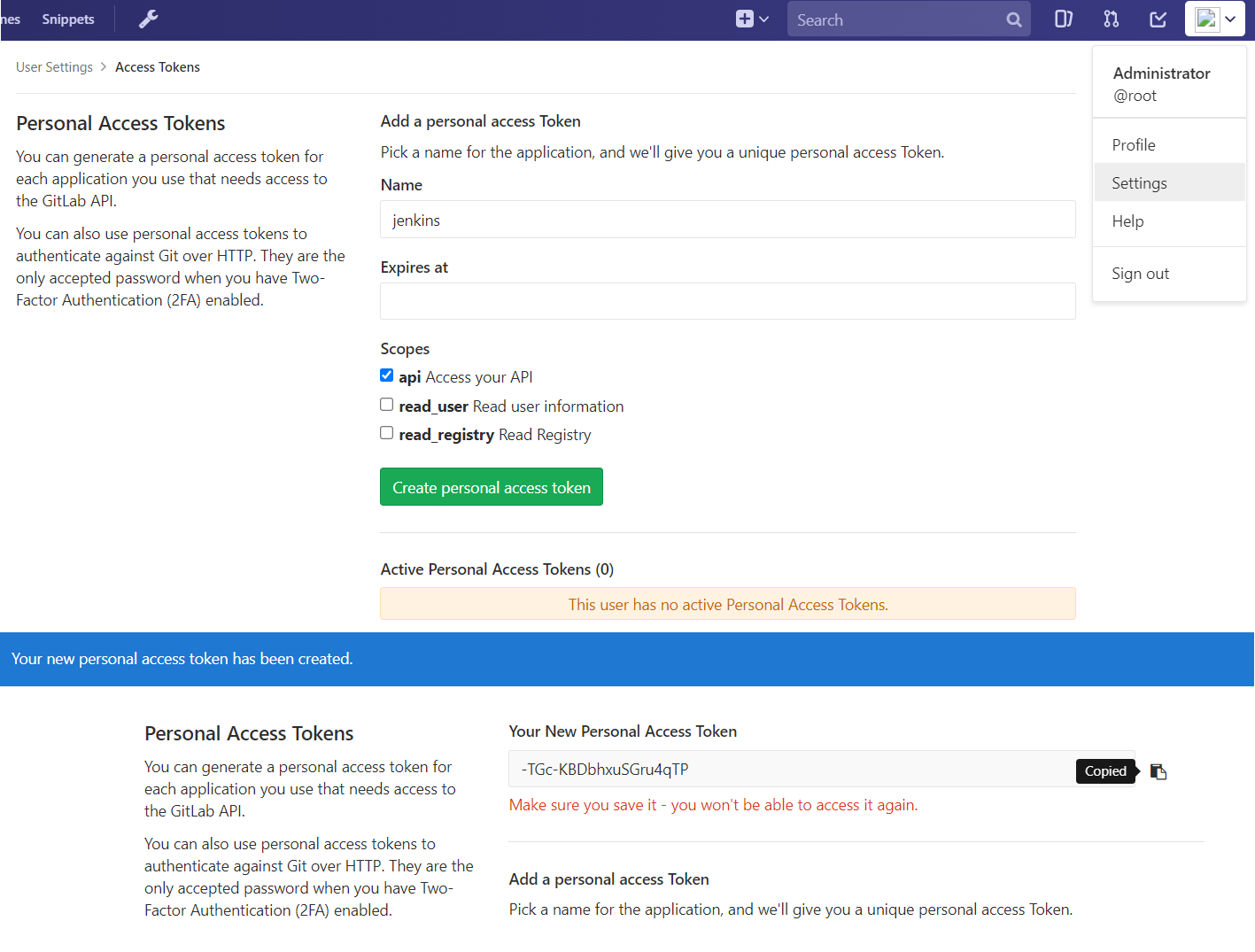Click the 'api Access your API' label
This screenshot has height=952, width=1255.
click(466, 377)
